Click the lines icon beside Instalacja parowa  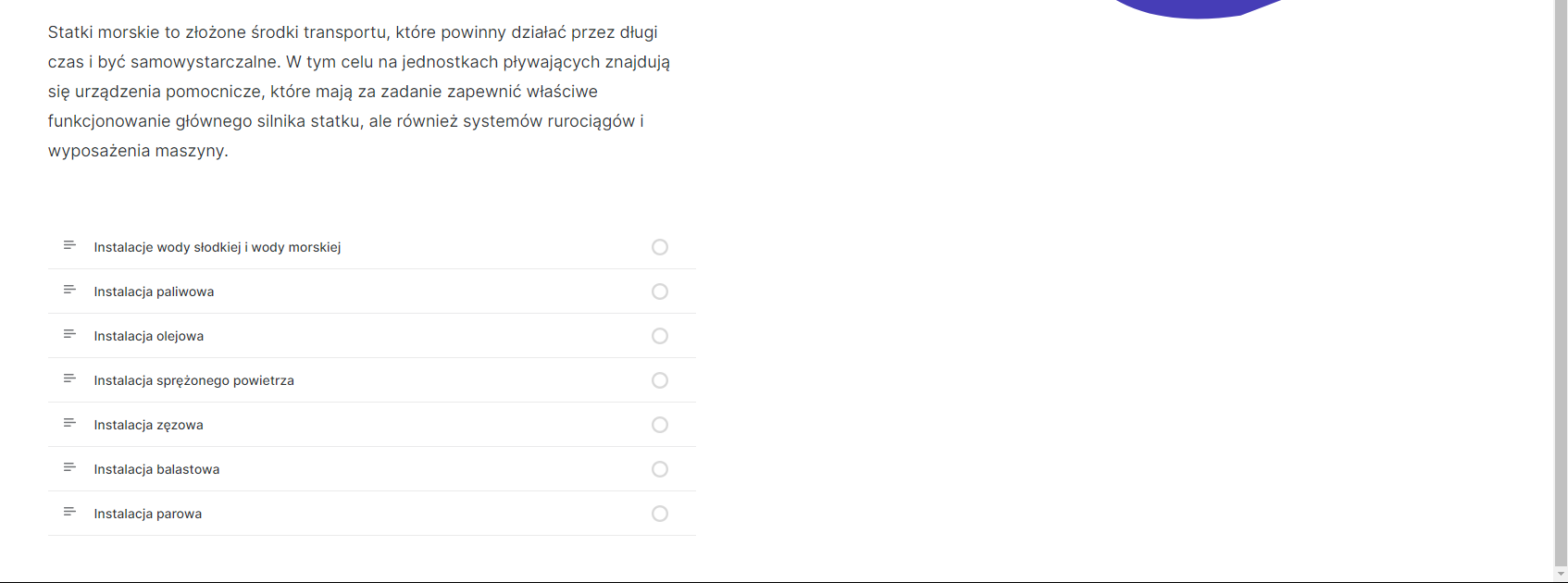(x=69, y=512)
